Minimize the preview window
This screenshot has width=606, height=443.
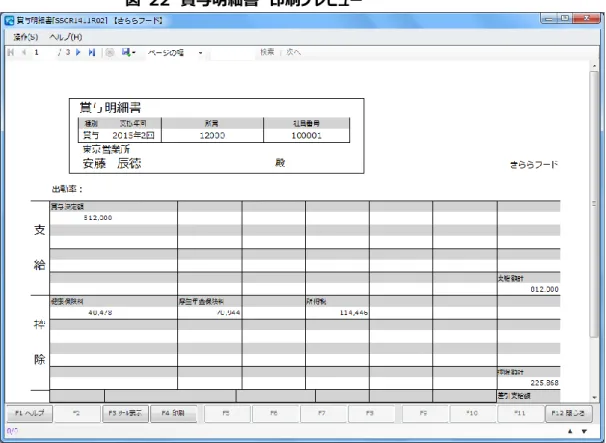pyautogui.click(x=548, y=18)
